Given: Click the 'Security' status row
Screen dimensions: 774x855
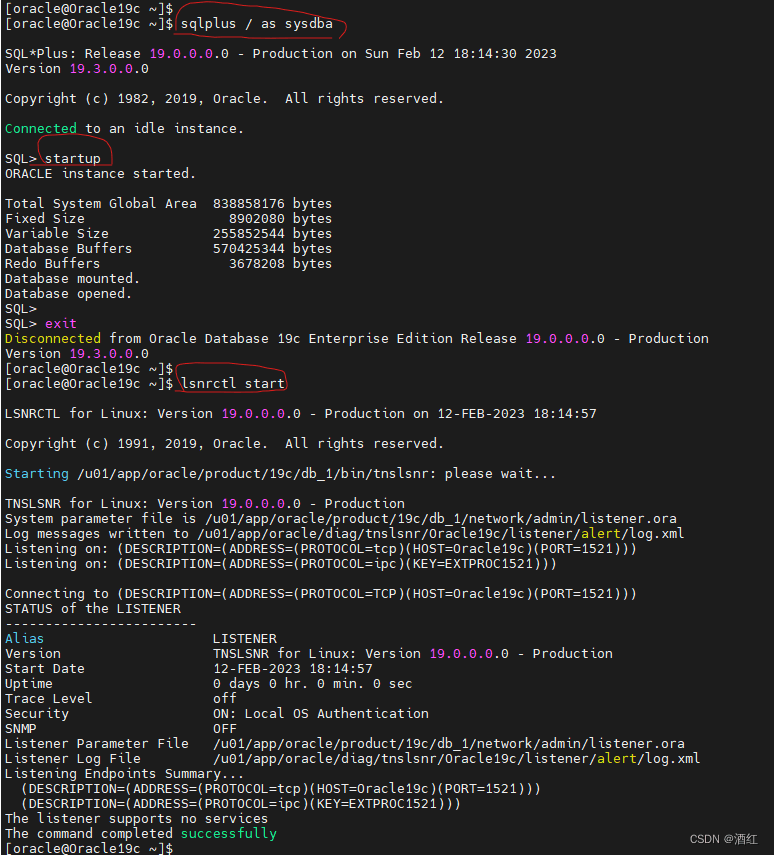Looking at the screenshot, I should [x=216, y=713].
